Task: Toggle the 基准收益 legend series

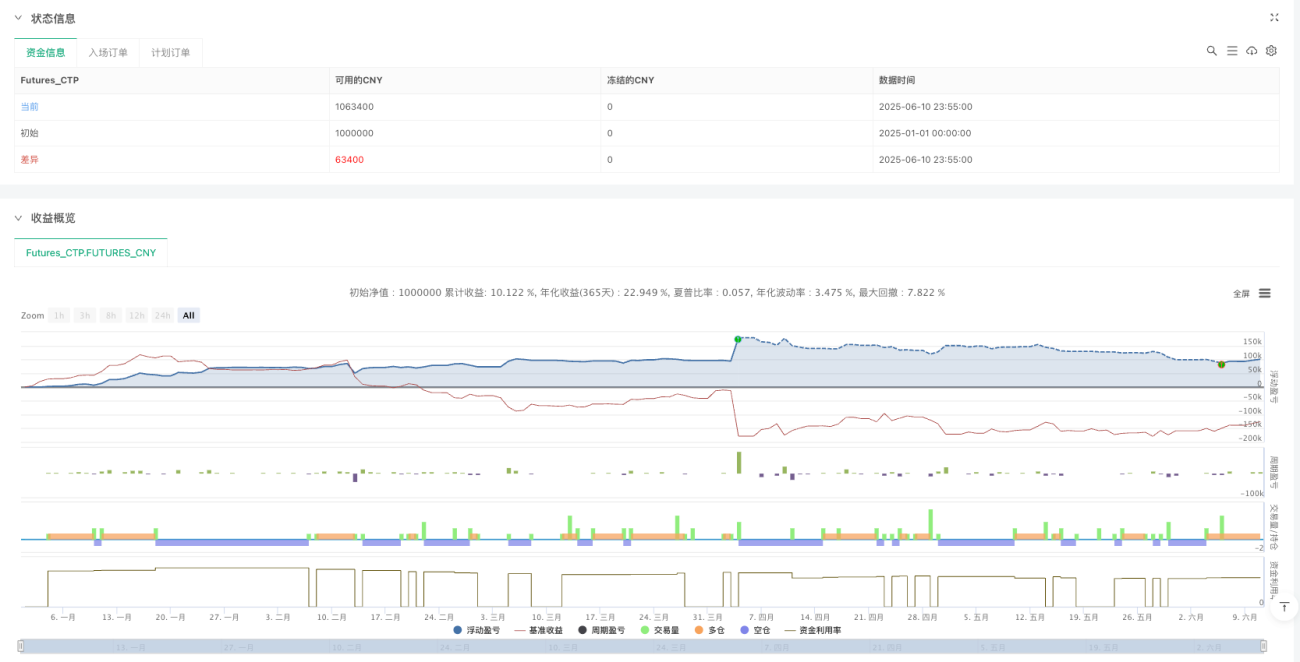Action: tap(538, 630)
